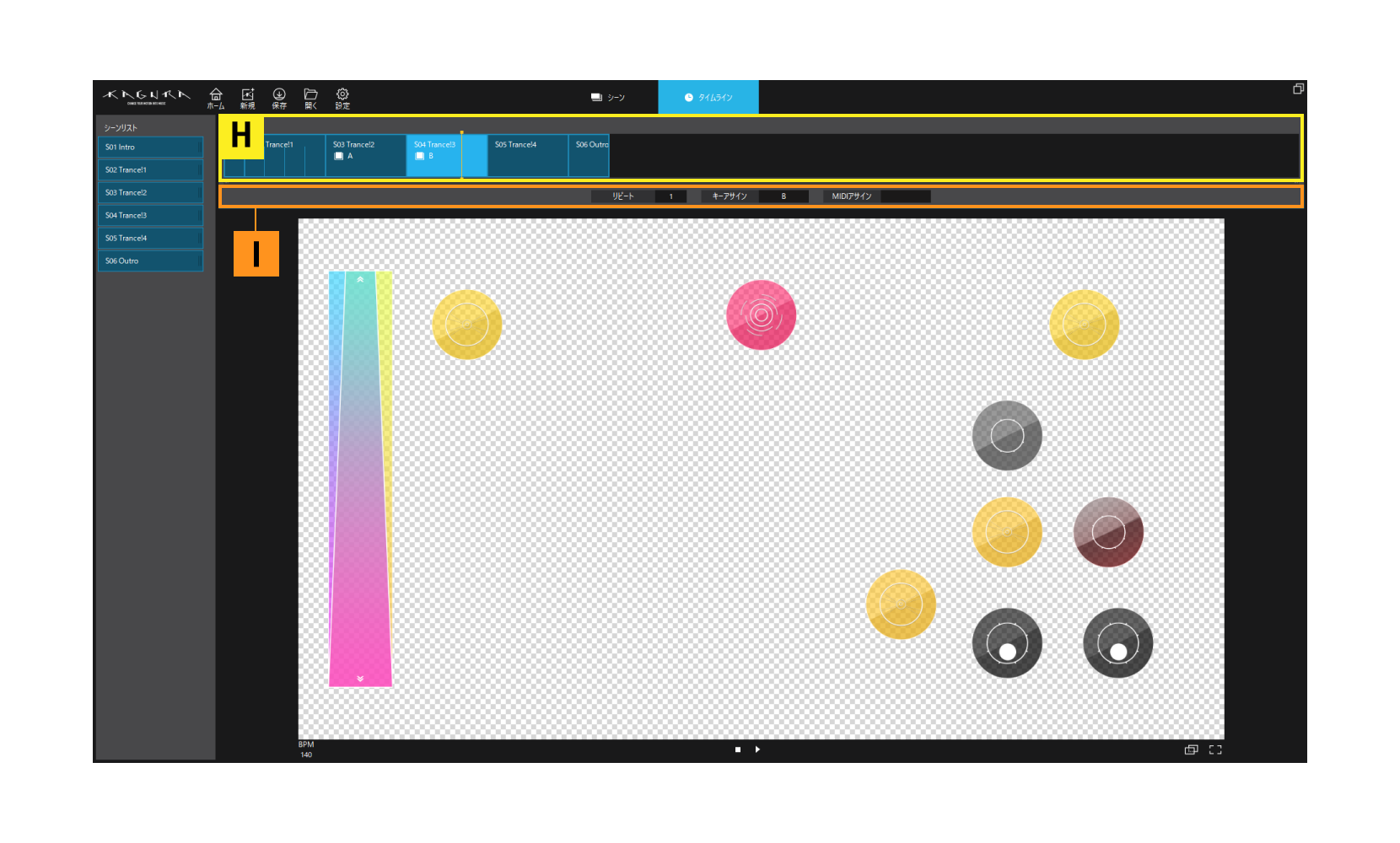Go to Home (ホーム) in top toolbar

pyautogui.click(x=216, y=99)
